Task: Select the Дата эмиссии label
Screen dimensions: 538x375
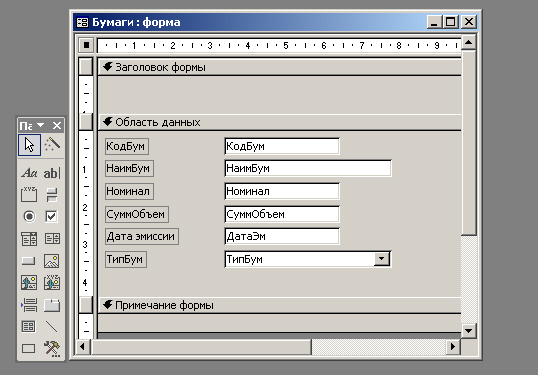Action: (142, 236)
